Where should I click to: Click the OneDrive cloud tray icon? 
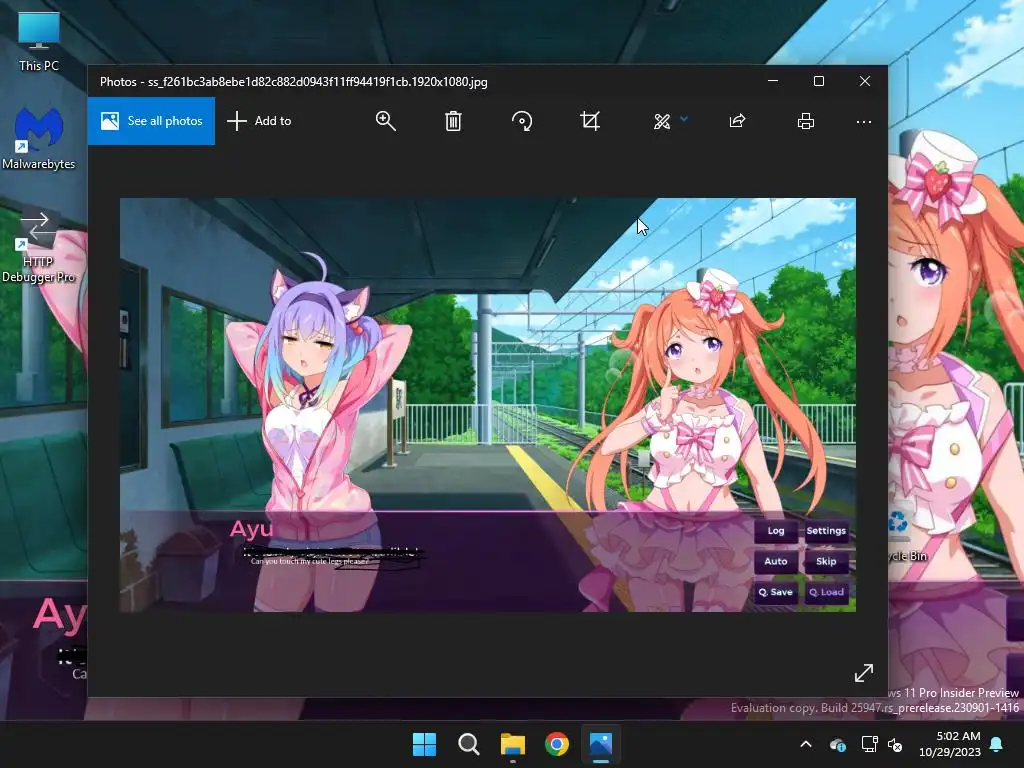[838, 744]
